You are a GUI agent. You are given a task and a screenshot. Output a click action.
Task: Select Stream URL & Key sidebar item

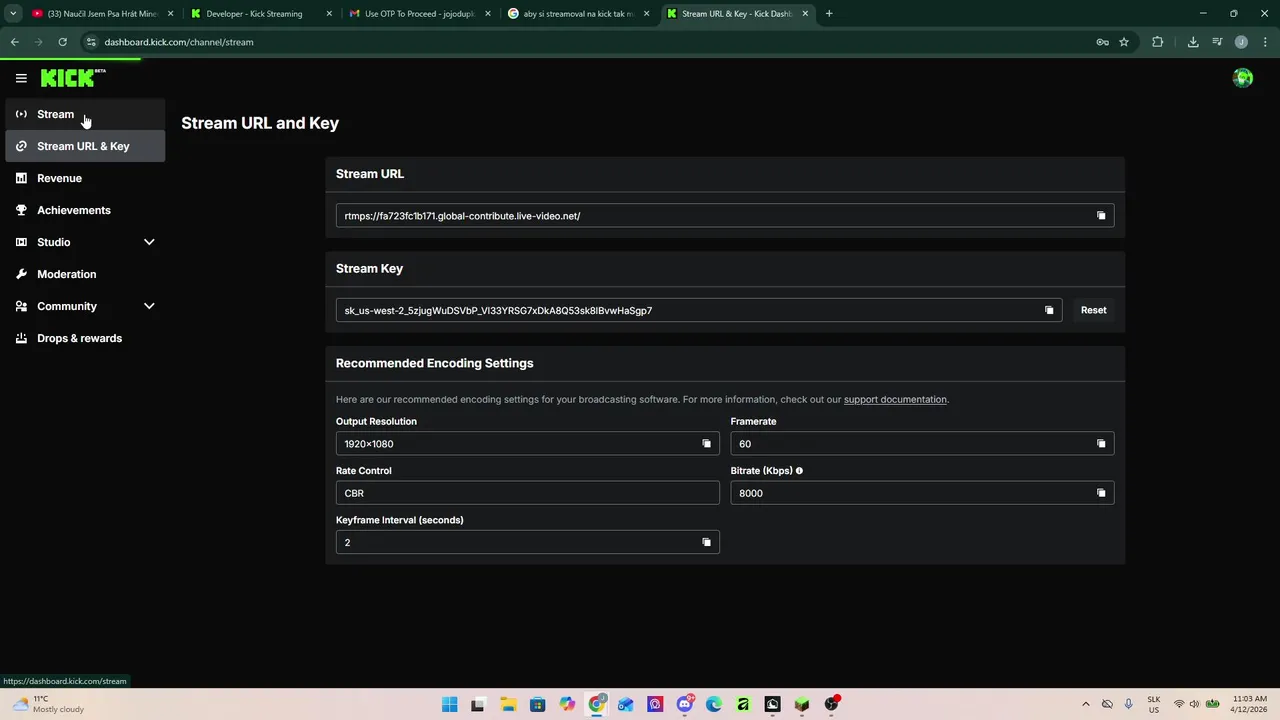pyautogui.click(x=85, y=146)
